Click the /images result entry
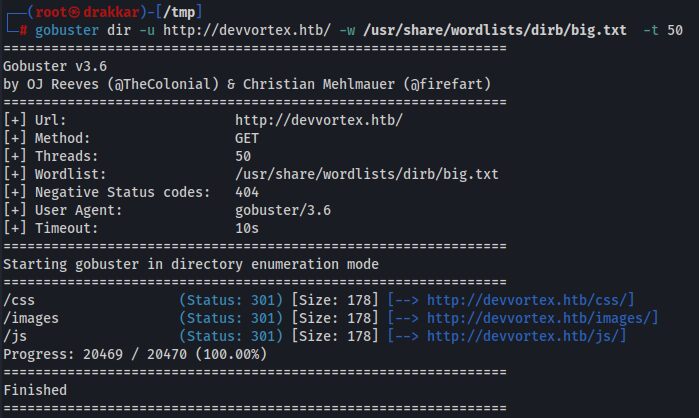 click(31, 318)
